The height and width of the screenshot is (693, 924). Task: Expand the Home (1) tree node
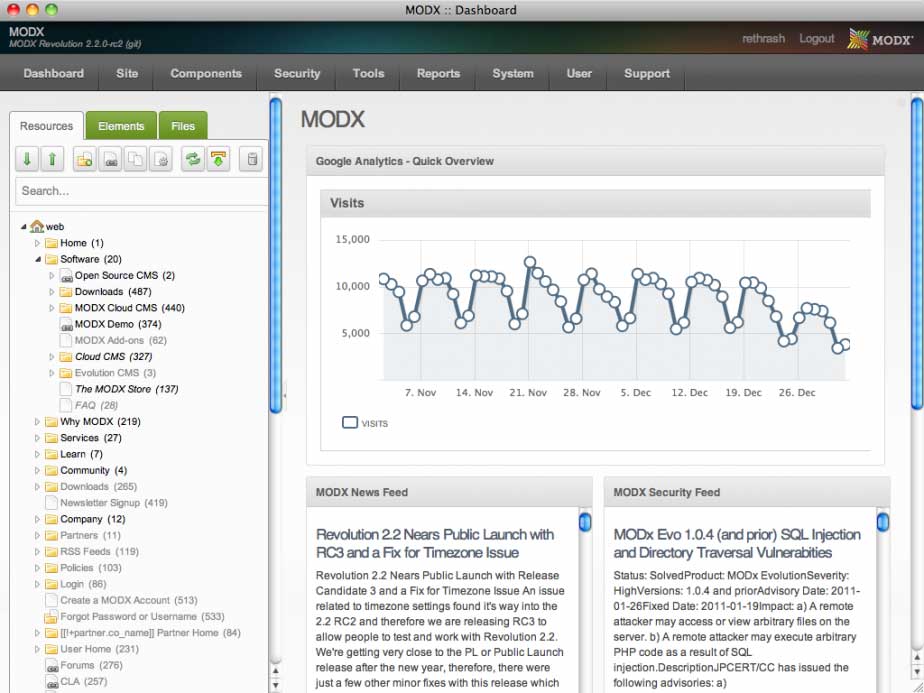coord(37,243)
